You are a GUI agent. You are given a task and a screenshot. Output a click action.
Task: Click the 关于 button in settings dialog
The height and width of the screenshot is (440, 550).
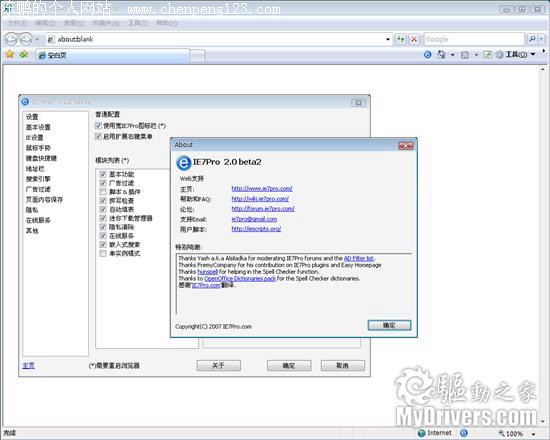219,366
